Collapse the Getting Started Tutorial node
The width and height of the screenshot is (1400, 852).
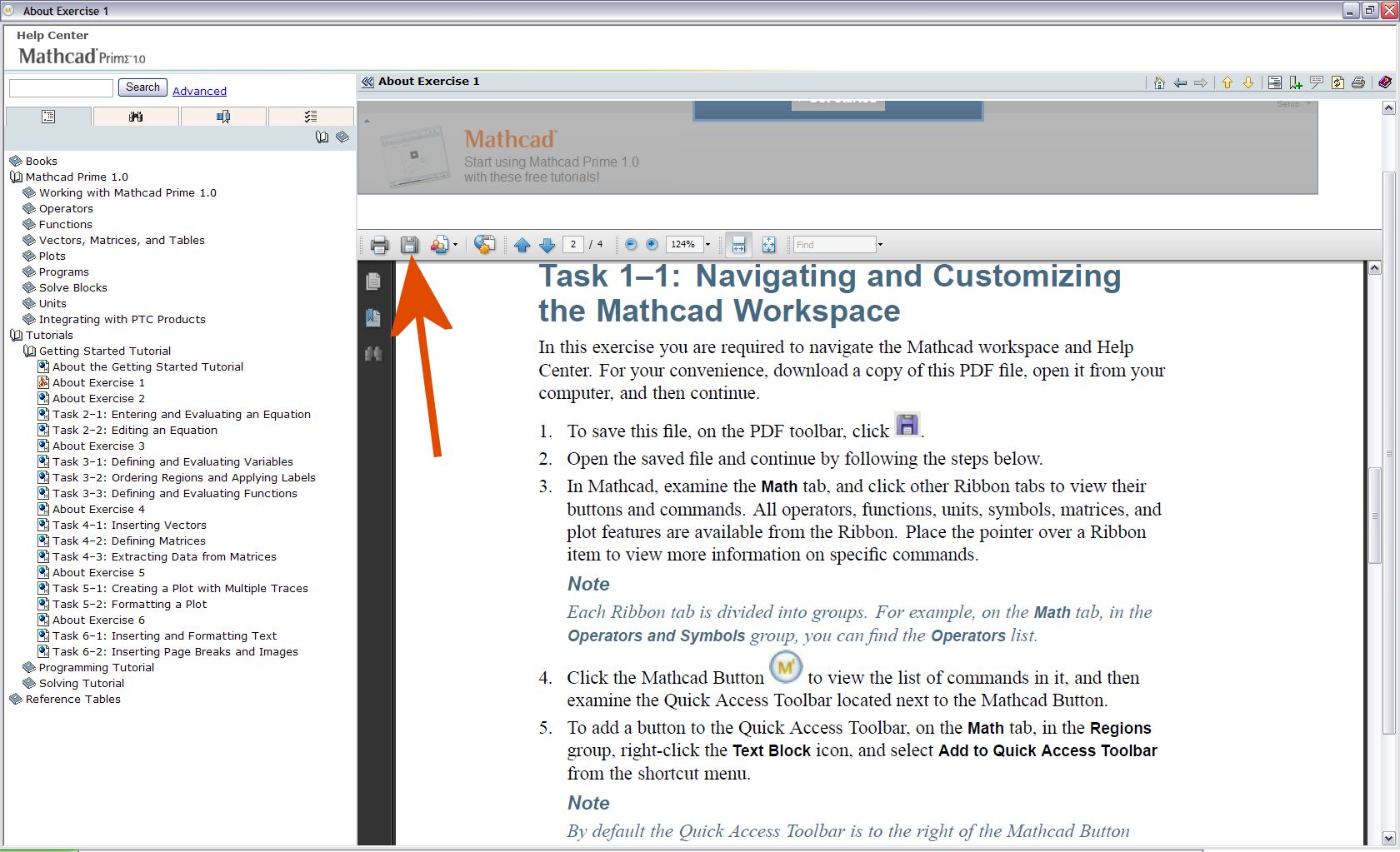click(29, 351)
